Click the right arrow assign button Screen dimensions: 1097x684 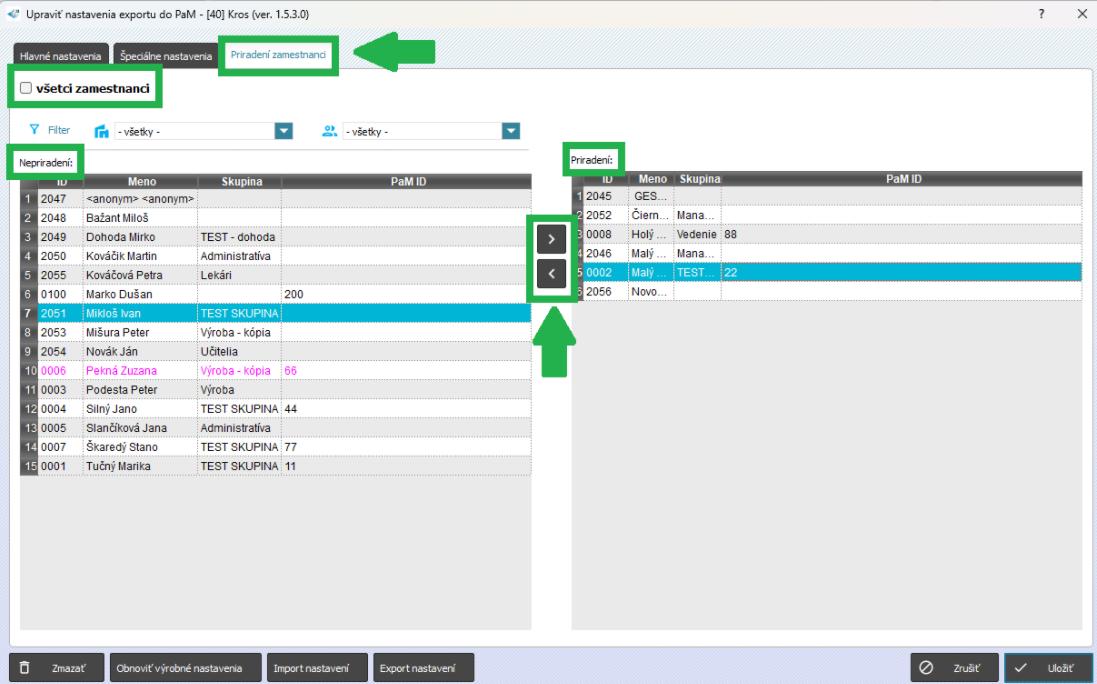pyautogui.click(x=552, y=239)
